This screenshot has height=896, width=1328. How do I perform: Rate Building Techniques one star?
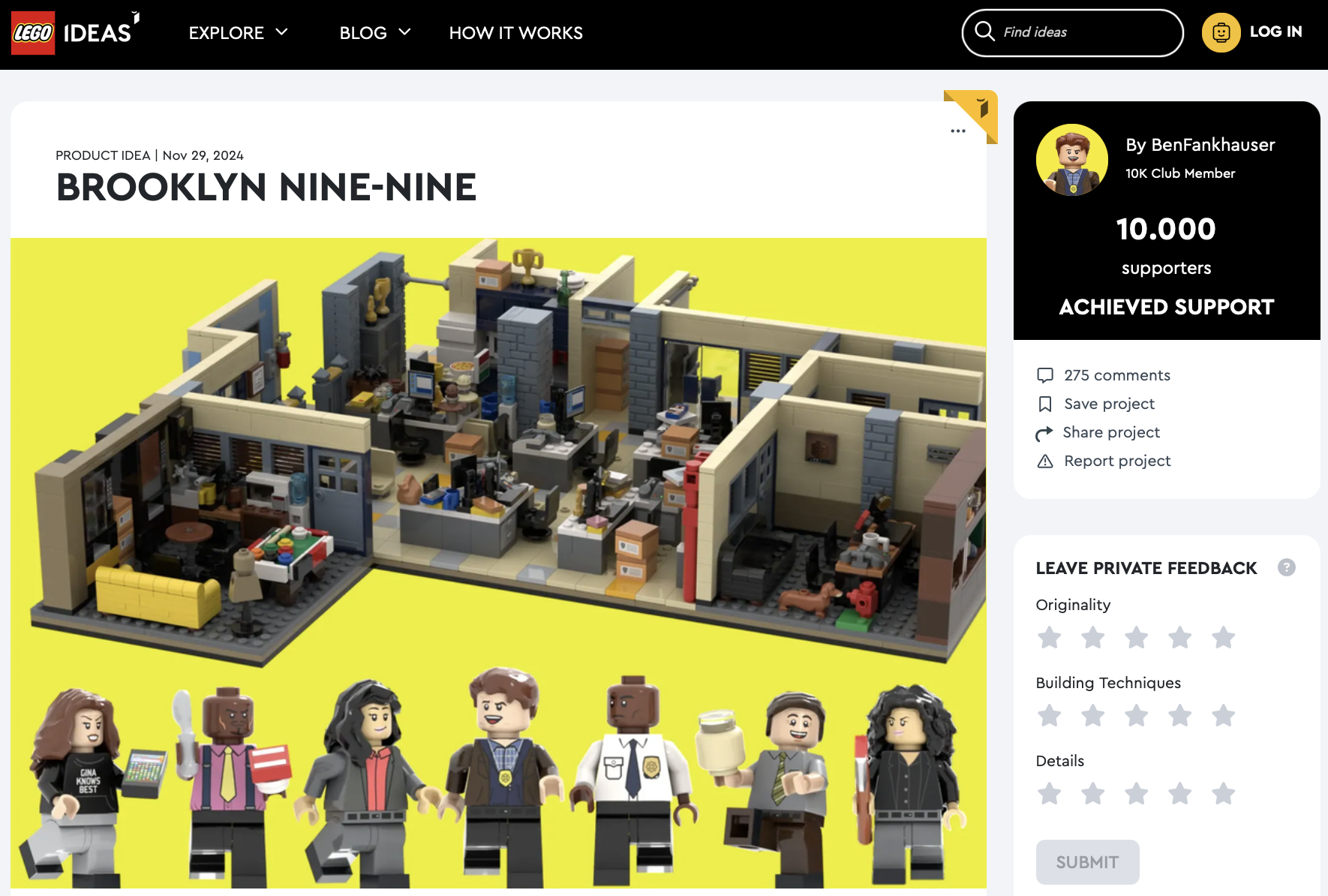pos(1049,716)
